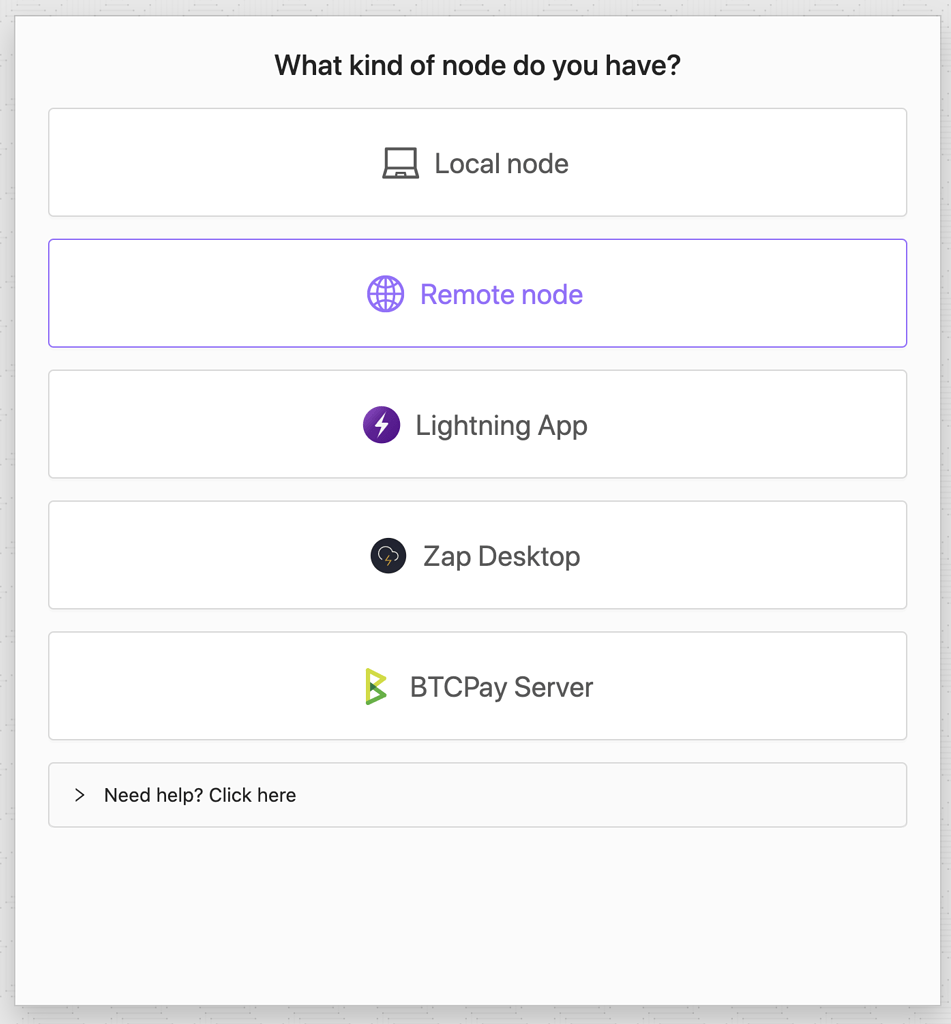Image resolution: width=951 pixels, height=1024 pixels.
Task: Open the Zap Desktop option card
Action: point(477,555)
